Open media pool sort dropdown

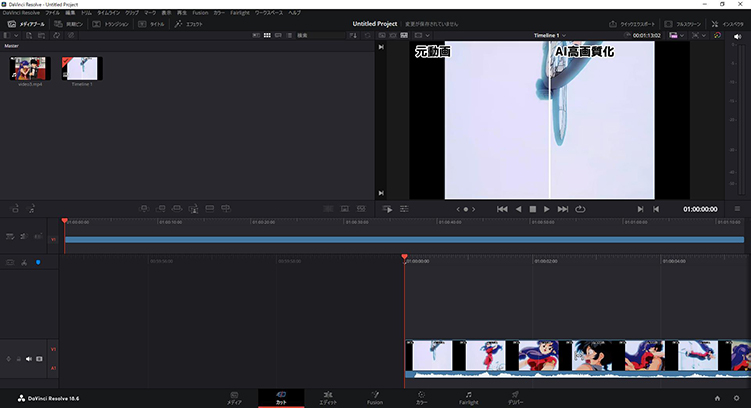[x=353, y=35]
